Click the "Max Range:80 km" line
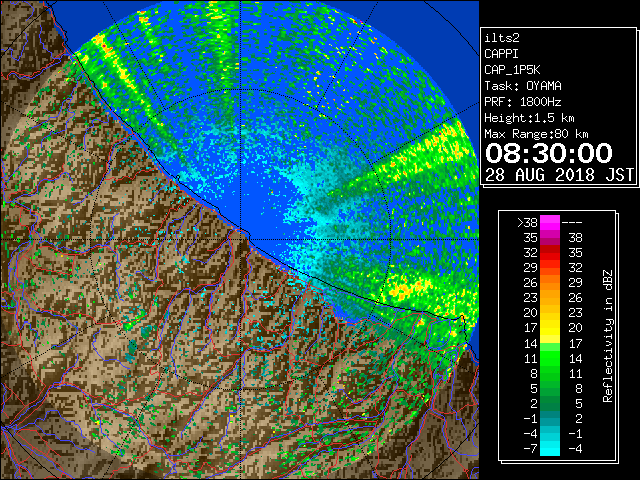The image size is (640, 480). click(x=536, y=134)
